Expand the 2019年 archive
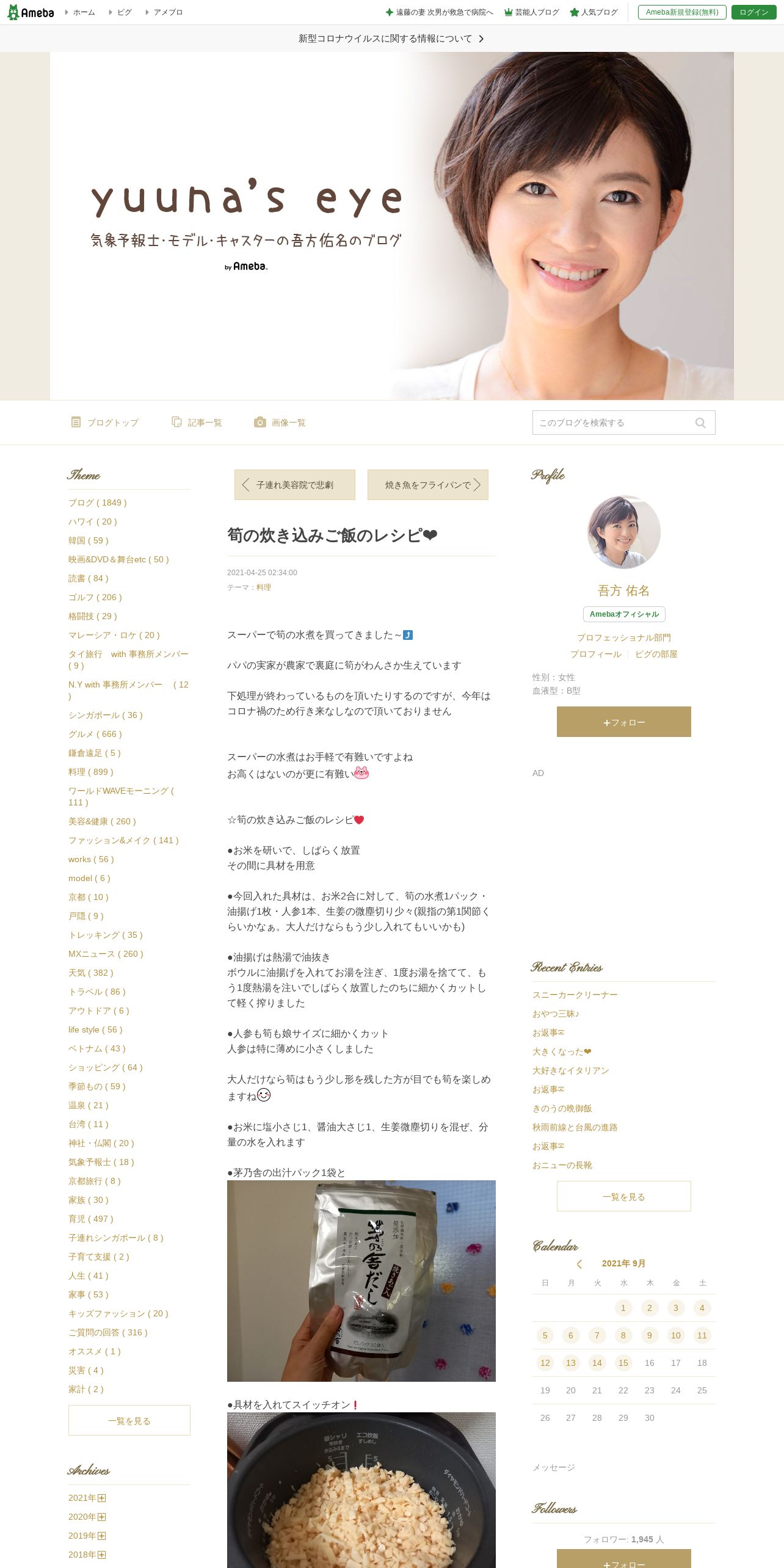The width and height of the screenshot is (784, 1568). [102, 1536]
